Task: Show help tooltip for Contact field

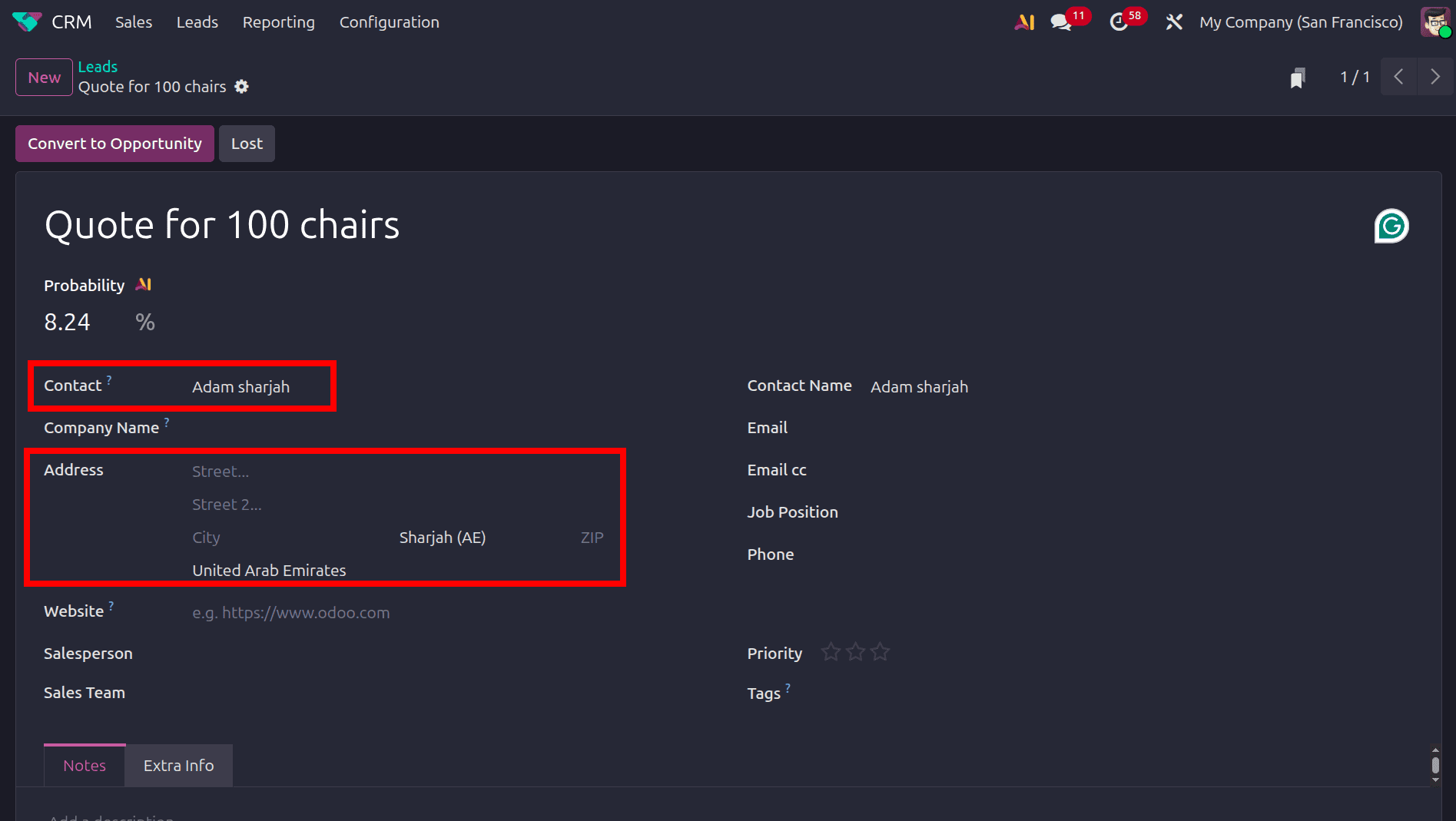Action: coord(109,379)
